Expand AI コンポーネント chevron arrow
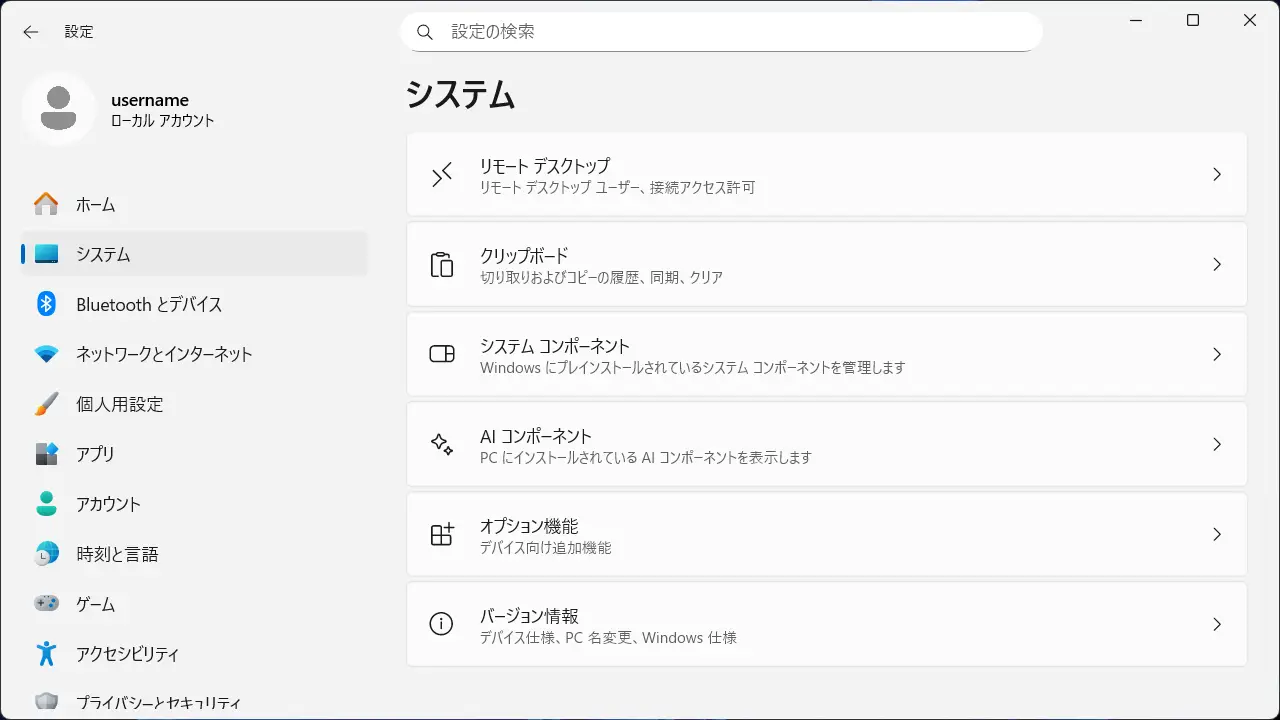This screenshot has height=720, width=1280. (1217, 445)
